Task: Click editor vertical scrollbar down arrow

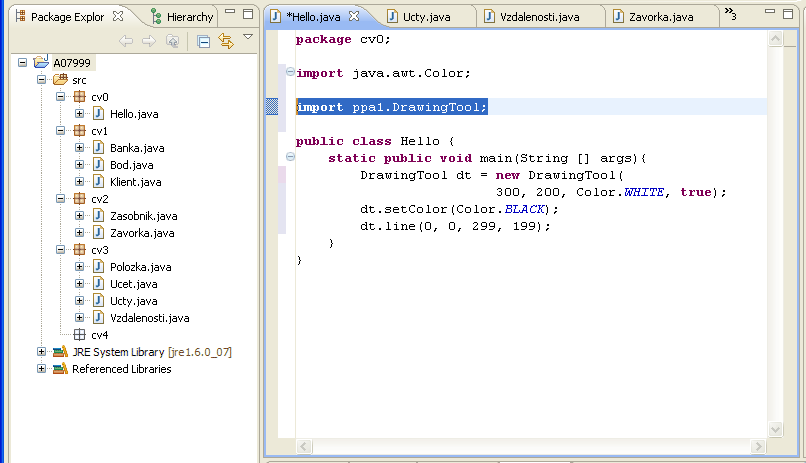Action: 776,429
